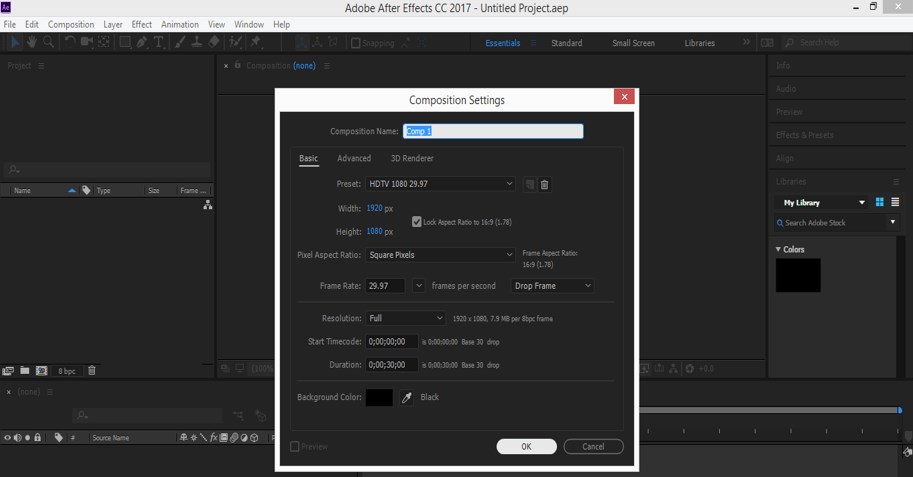
Task: Open the Adobe Stock search options arrow
Action: point(893,222)
